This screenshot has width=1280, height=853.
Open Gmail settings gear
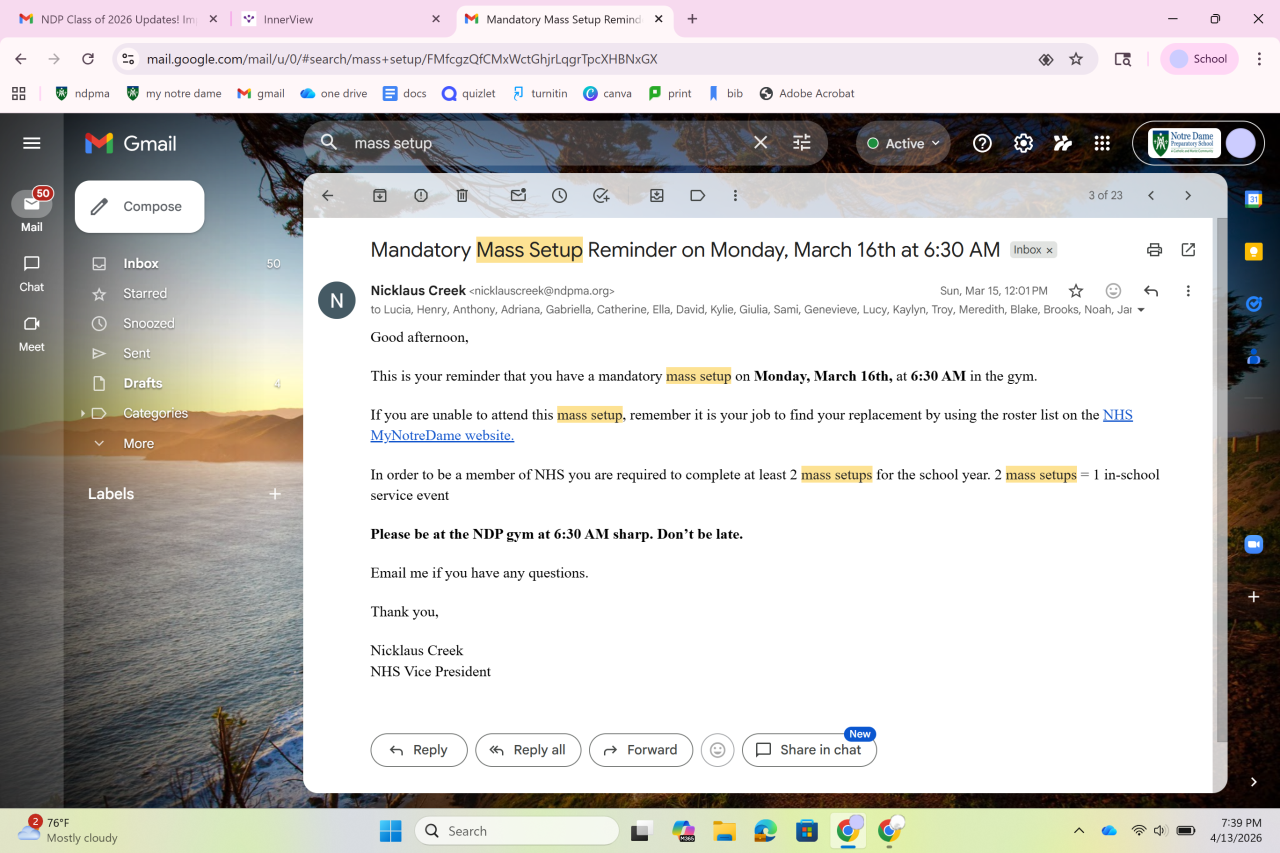1023,143
